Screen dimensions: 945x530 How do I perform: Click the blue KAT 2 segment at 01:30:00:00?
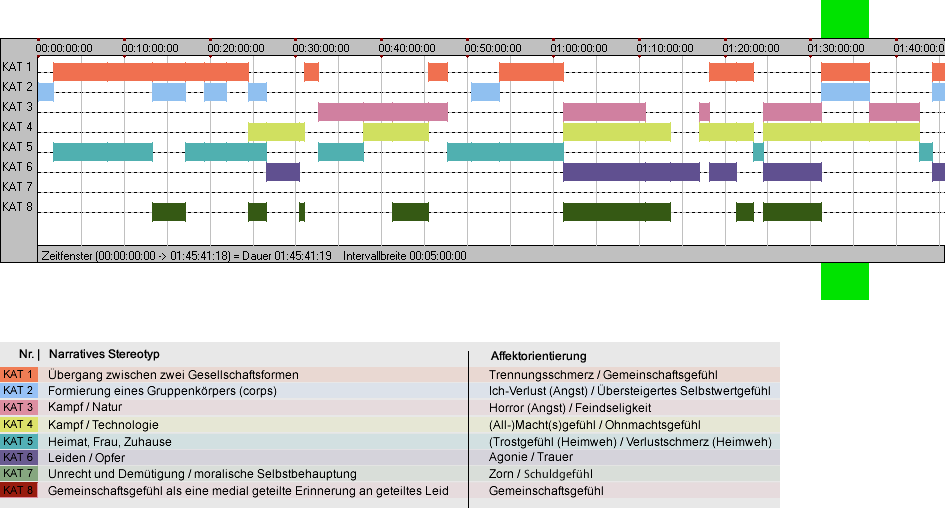pos(845,92)
